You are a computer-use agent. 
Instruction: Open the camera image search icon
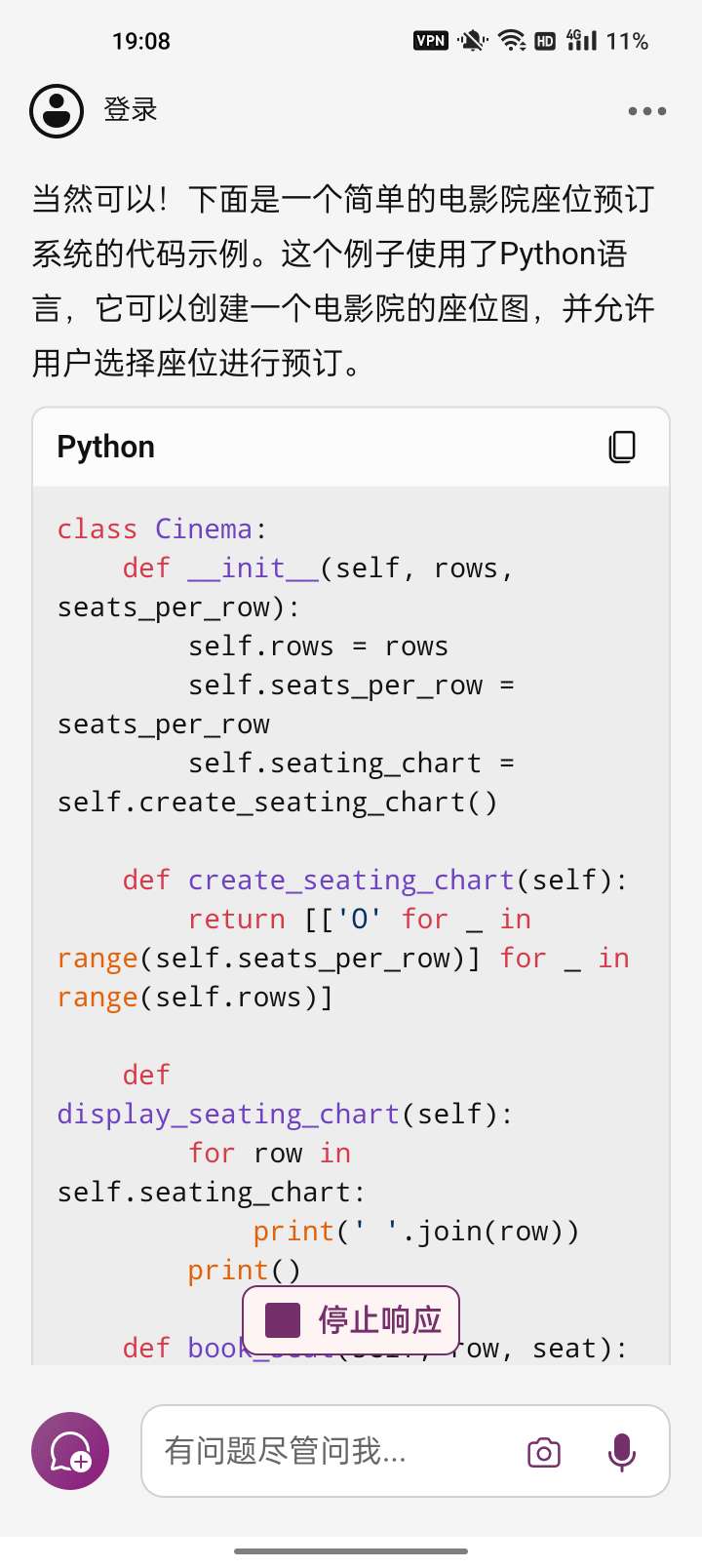[x=543, y=1452]
